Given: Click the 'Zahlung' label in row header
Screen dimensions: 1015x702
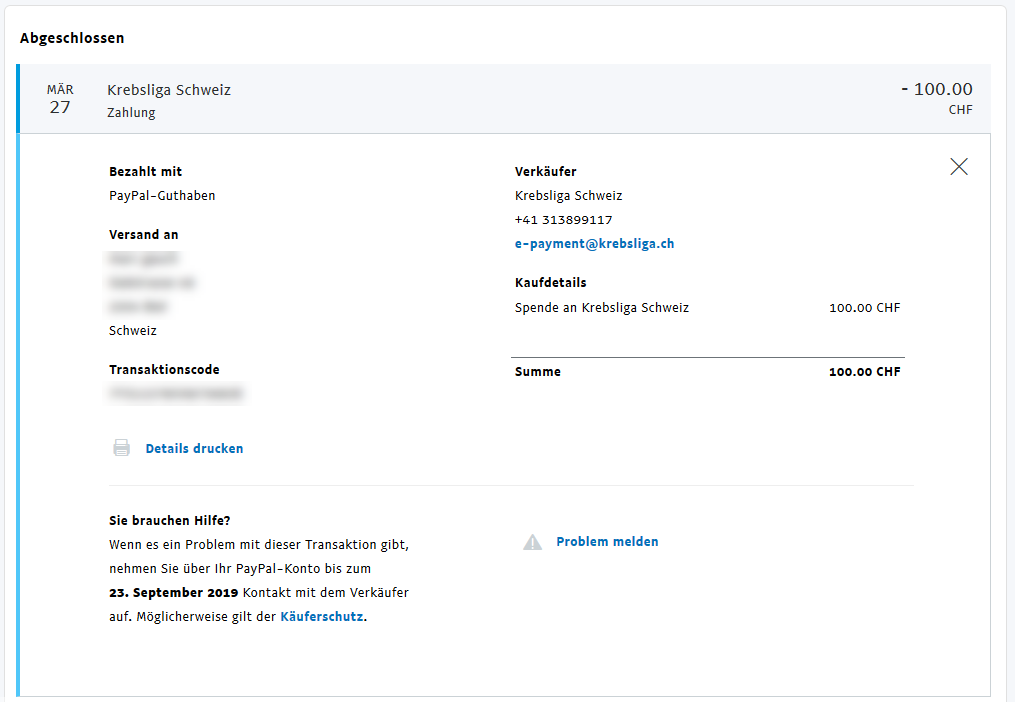Looking at the screenshot, I should 131,113.
